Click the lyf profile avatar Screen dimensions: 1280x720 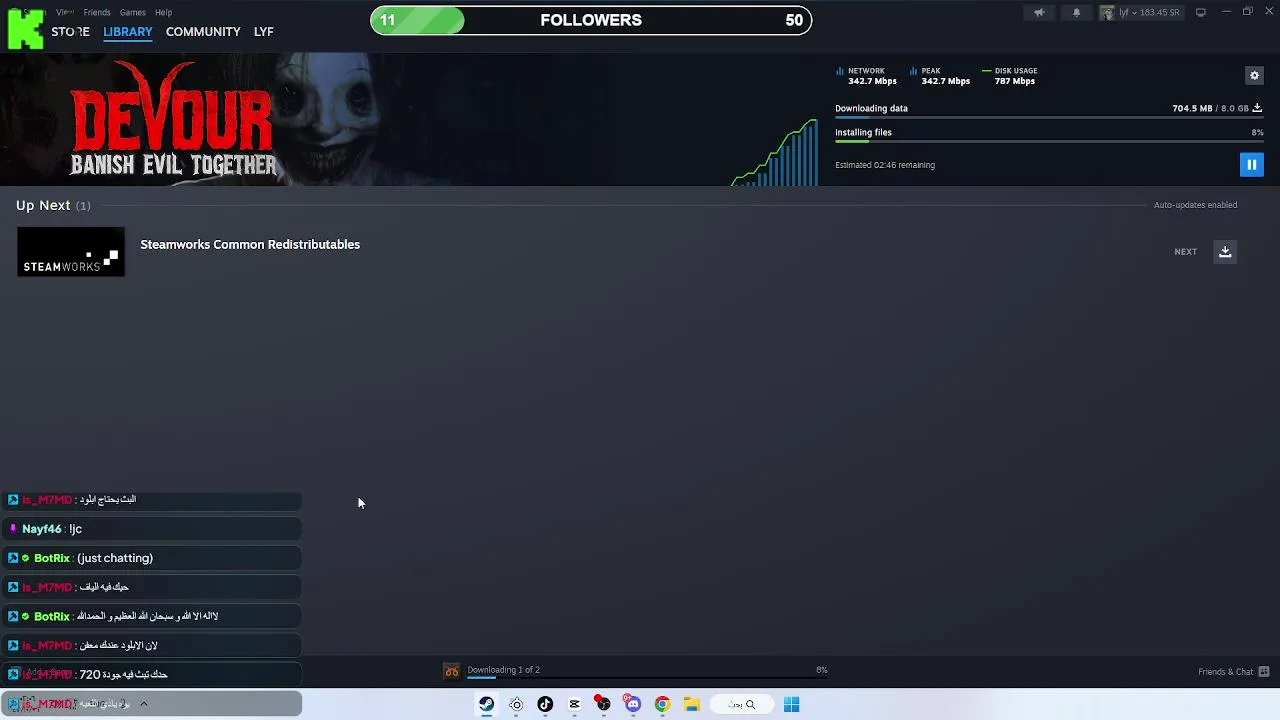tap(1107, 12)
